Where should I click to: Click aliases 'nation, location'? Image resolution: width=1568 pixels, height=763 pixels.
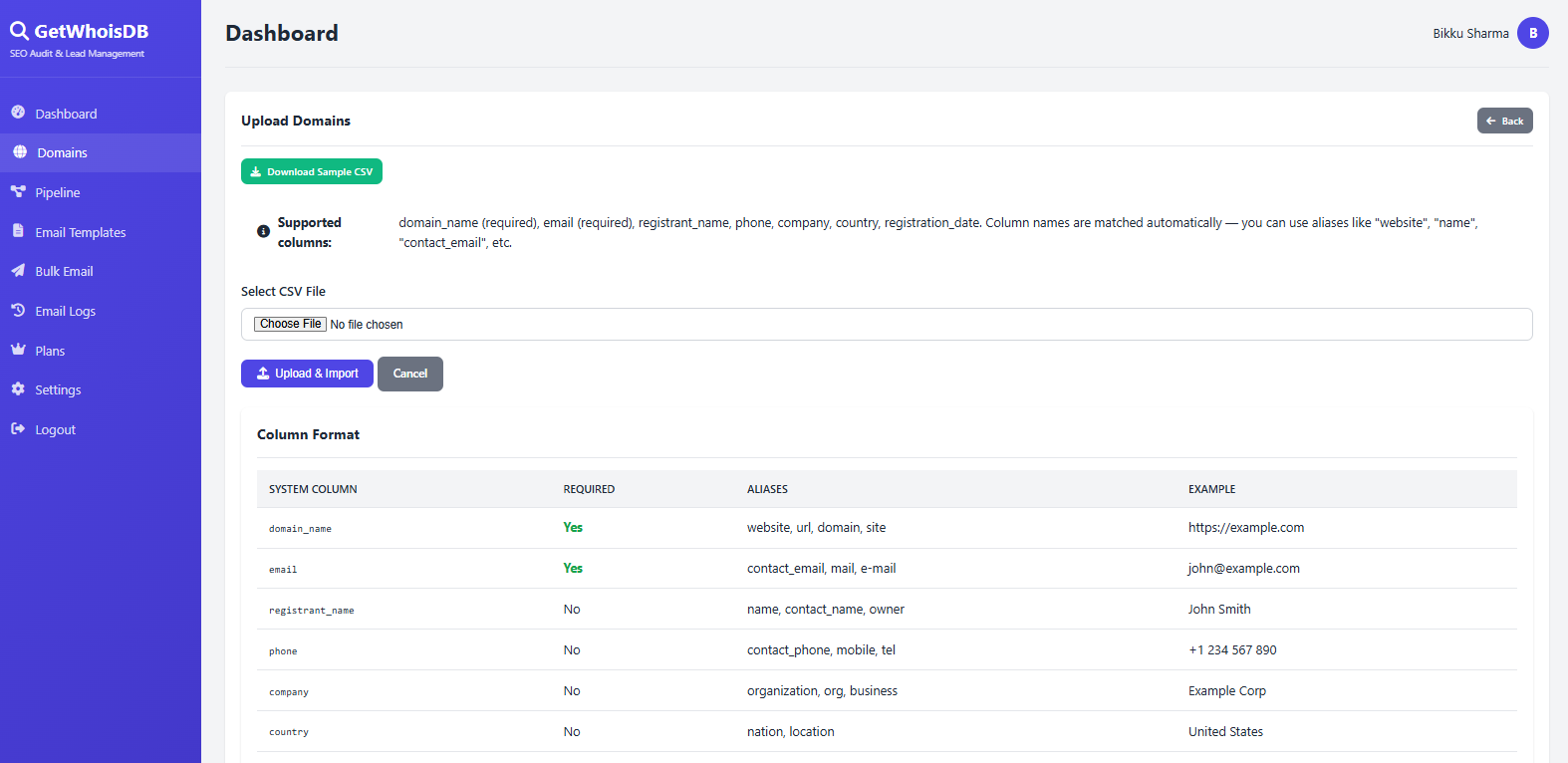click(x=791, y=732)
